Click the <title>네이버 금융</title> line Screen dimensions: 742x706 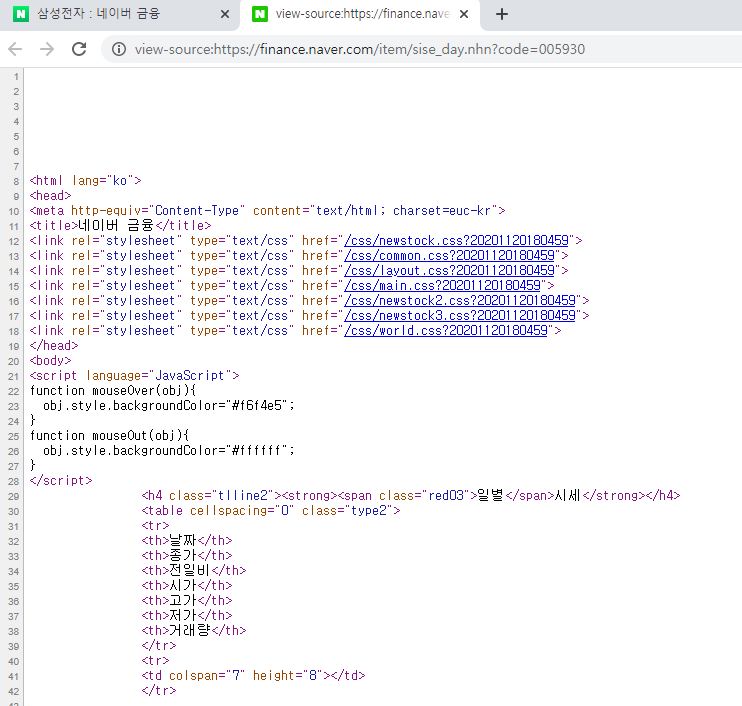pyautogui.click(x=120, y=226)
